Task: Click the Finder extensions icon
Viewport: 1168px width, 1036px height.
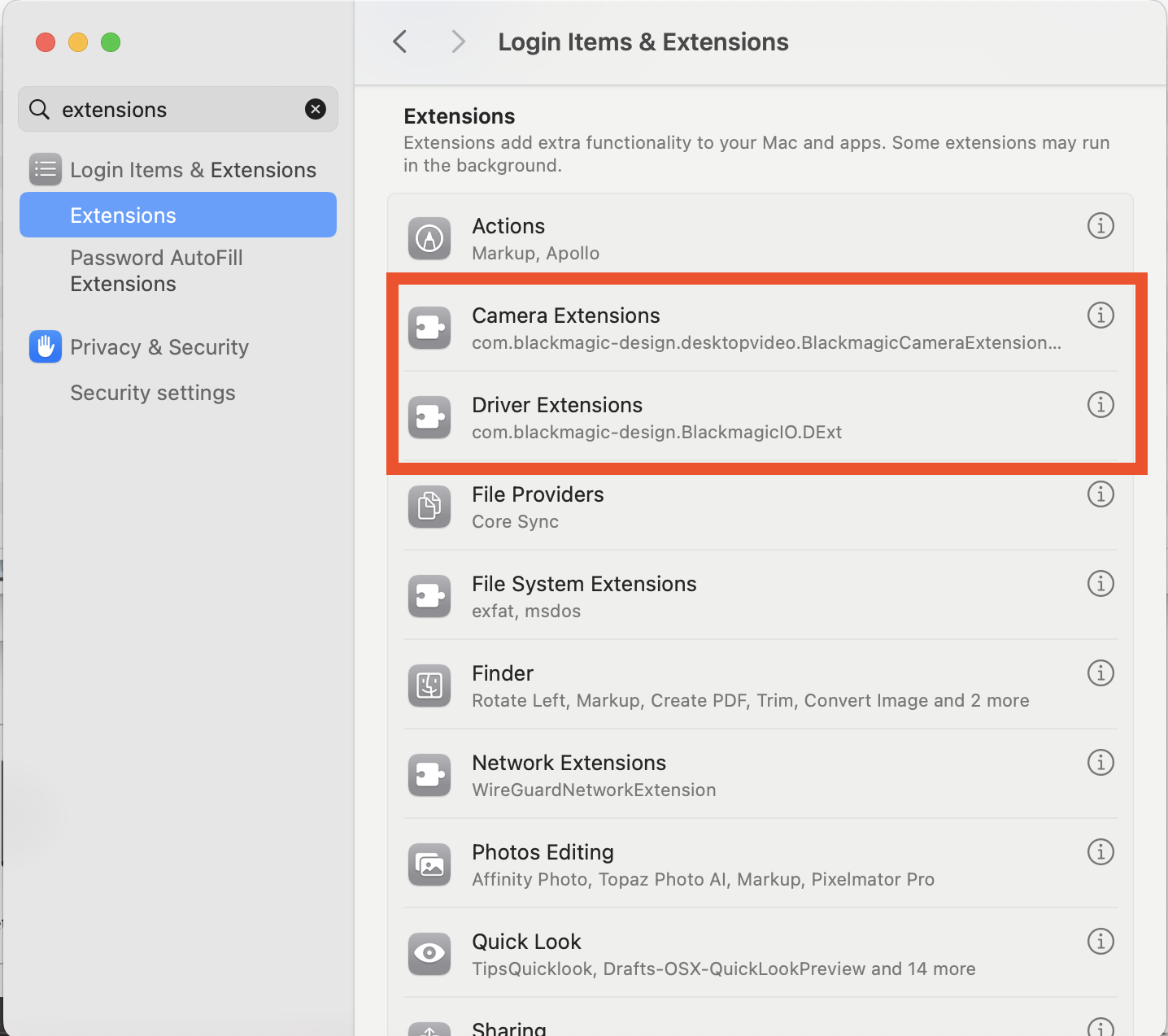Action: coord(429,686)
